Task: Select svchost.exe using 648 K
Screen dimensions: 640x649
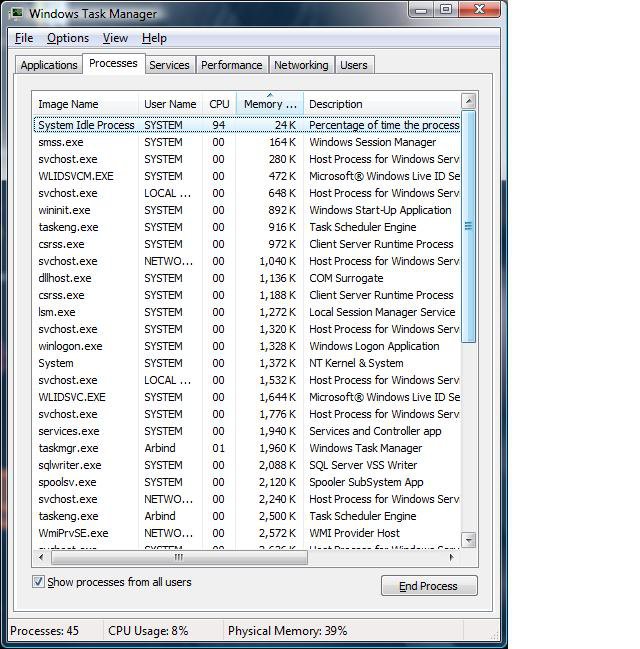Action: (247, 193)
